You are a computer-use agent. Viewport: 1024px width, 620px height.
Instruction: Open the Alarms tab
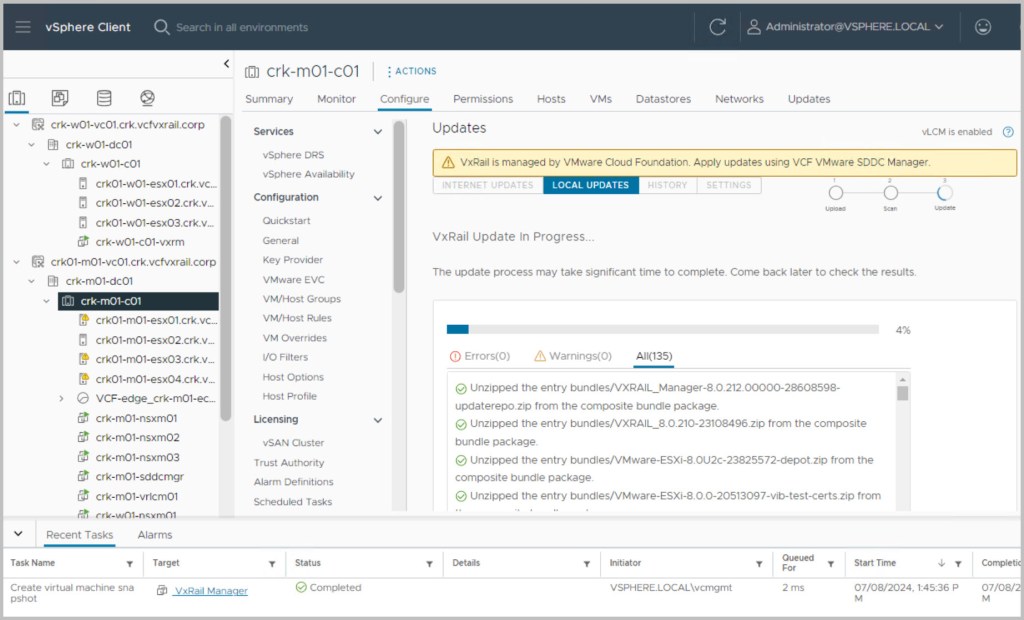pyautogui.click(x=155, y=535)
